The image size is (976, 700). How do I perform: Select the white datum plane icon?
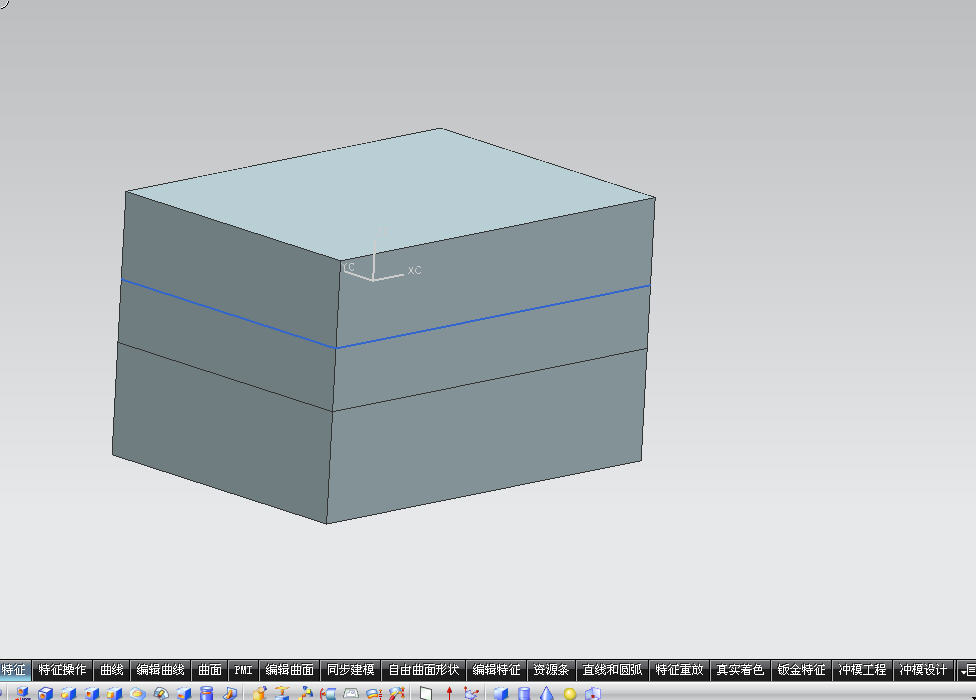point(426,693)
